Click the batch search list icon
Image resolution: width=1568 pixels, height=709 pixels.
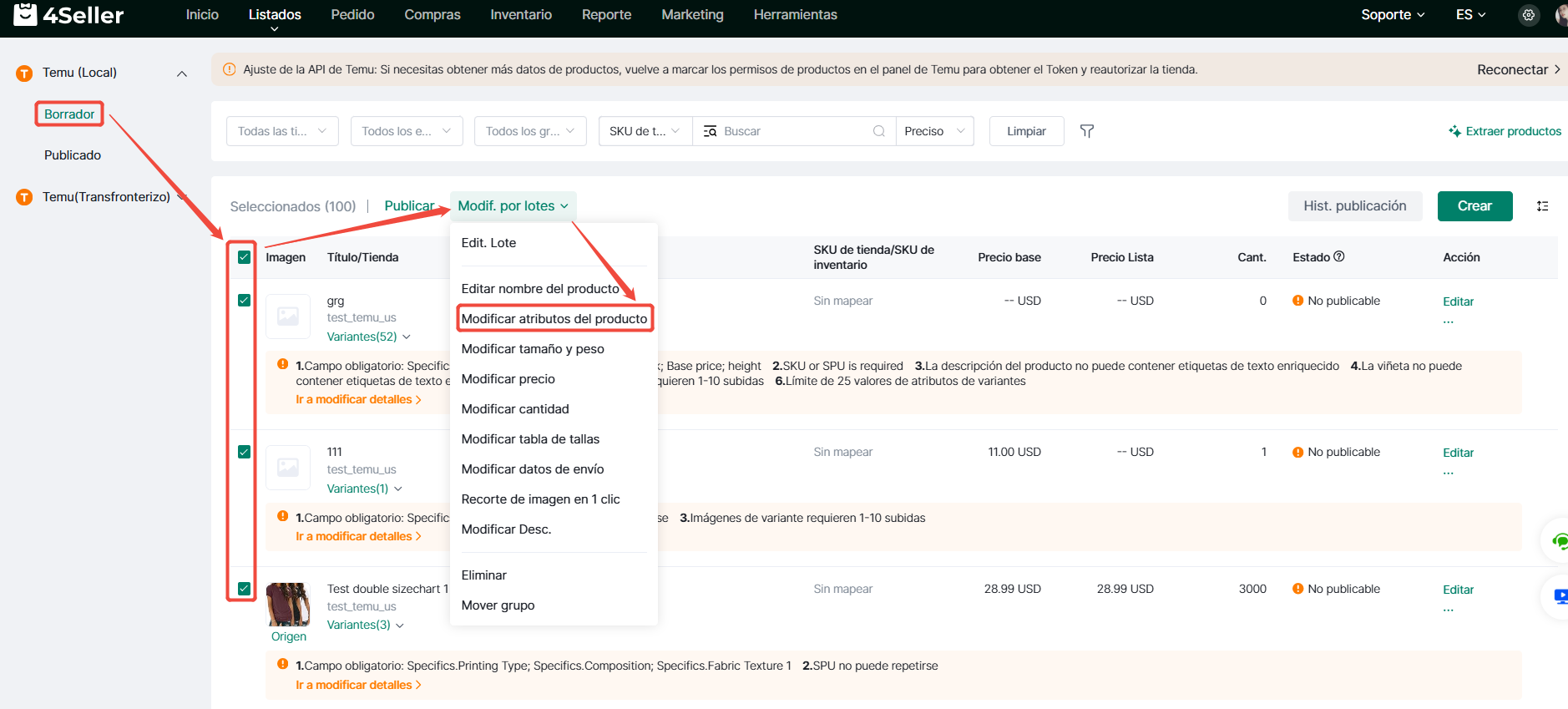(x=711, y=131)
